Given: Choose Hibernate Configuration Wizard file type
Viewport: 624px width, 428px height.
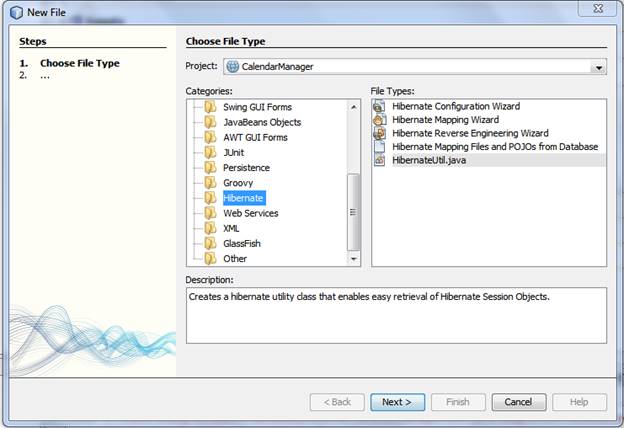Looking at the screenshot, I should (x=456, y=106).
